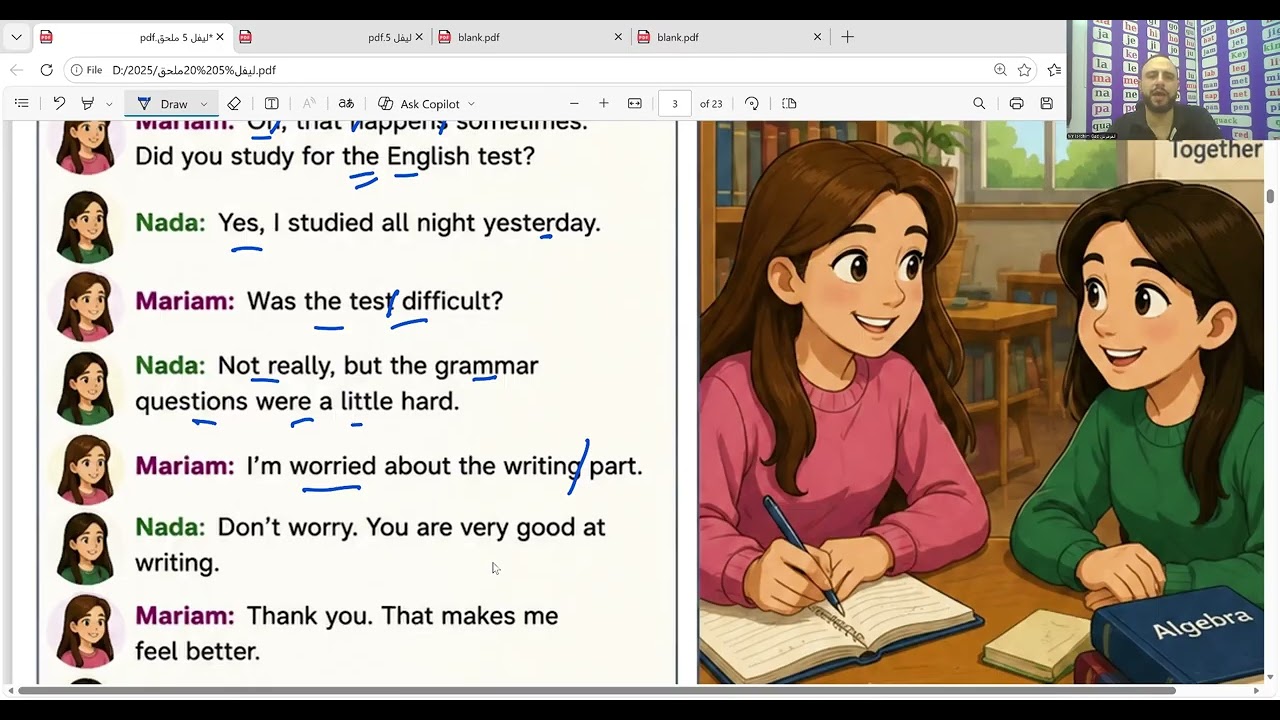Click the horizontal scrollbar at the bottom

(596, 690)
